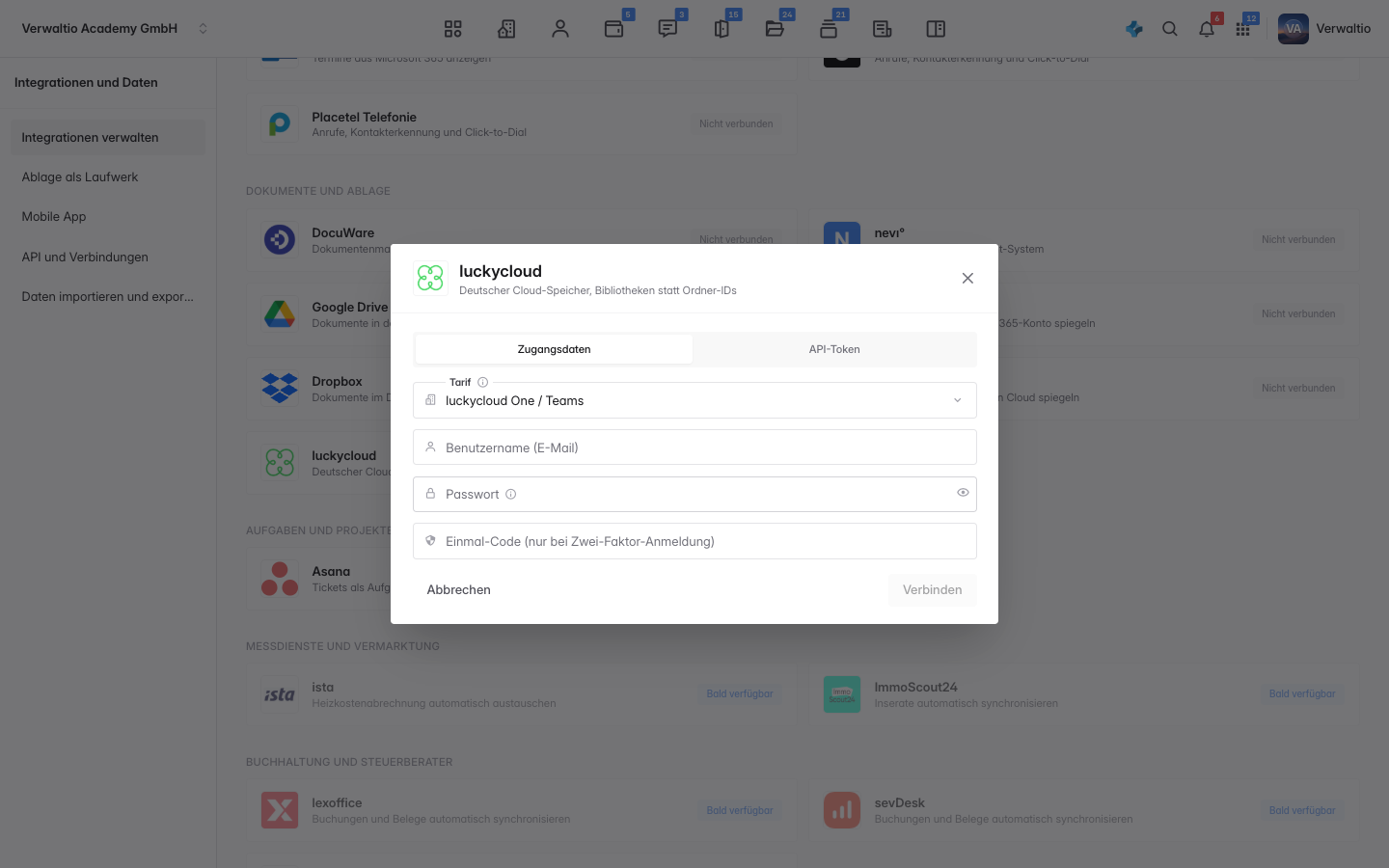Open the Tarif dropdown luckycloud One / Teams
The image size is (1389, 868).
tap(694, 400)
